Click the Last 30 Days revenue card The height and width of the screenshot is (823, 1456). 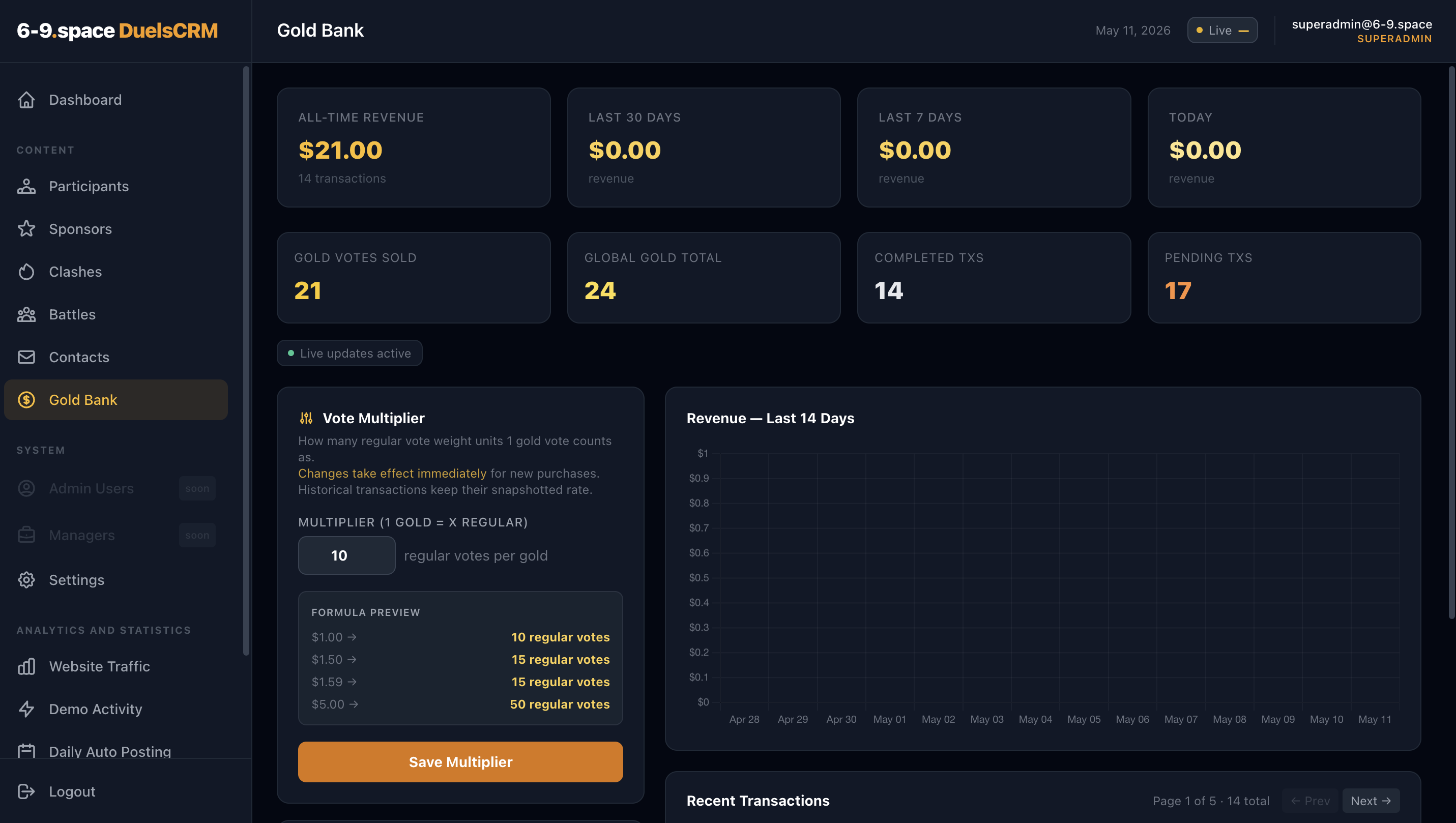tap(704, 148)
